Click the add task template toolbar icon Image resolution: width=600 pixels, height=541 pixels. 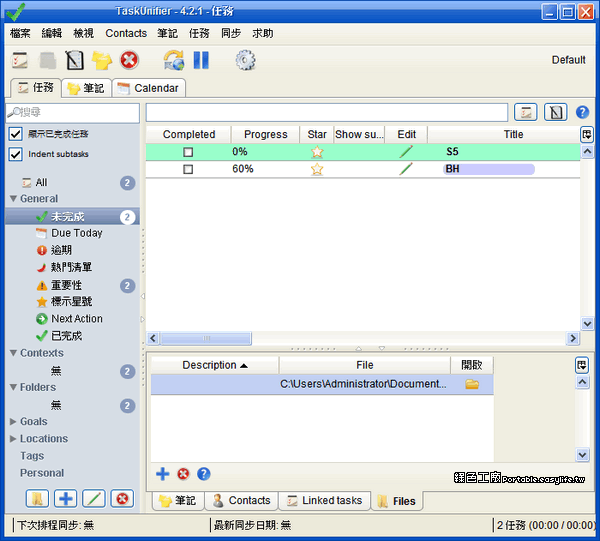[x=75, y=60]
